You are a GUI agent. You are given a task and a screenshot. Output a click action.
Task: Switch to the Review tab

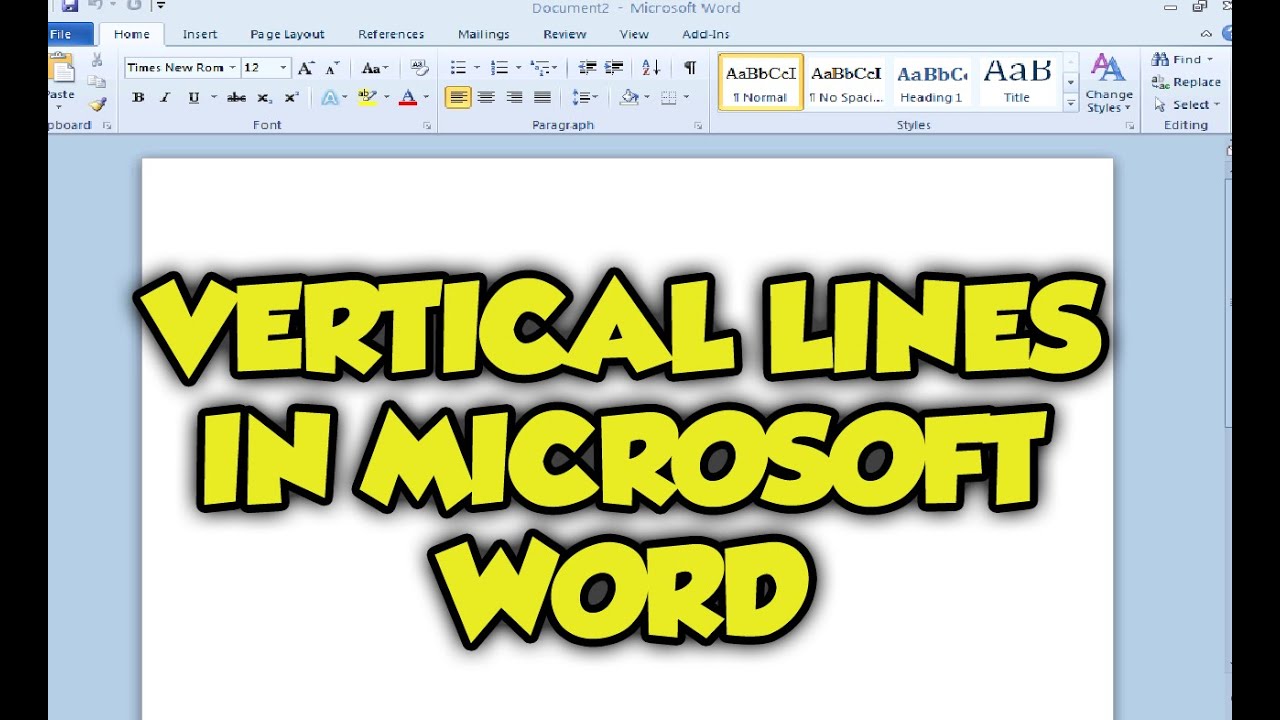(565, 34)
